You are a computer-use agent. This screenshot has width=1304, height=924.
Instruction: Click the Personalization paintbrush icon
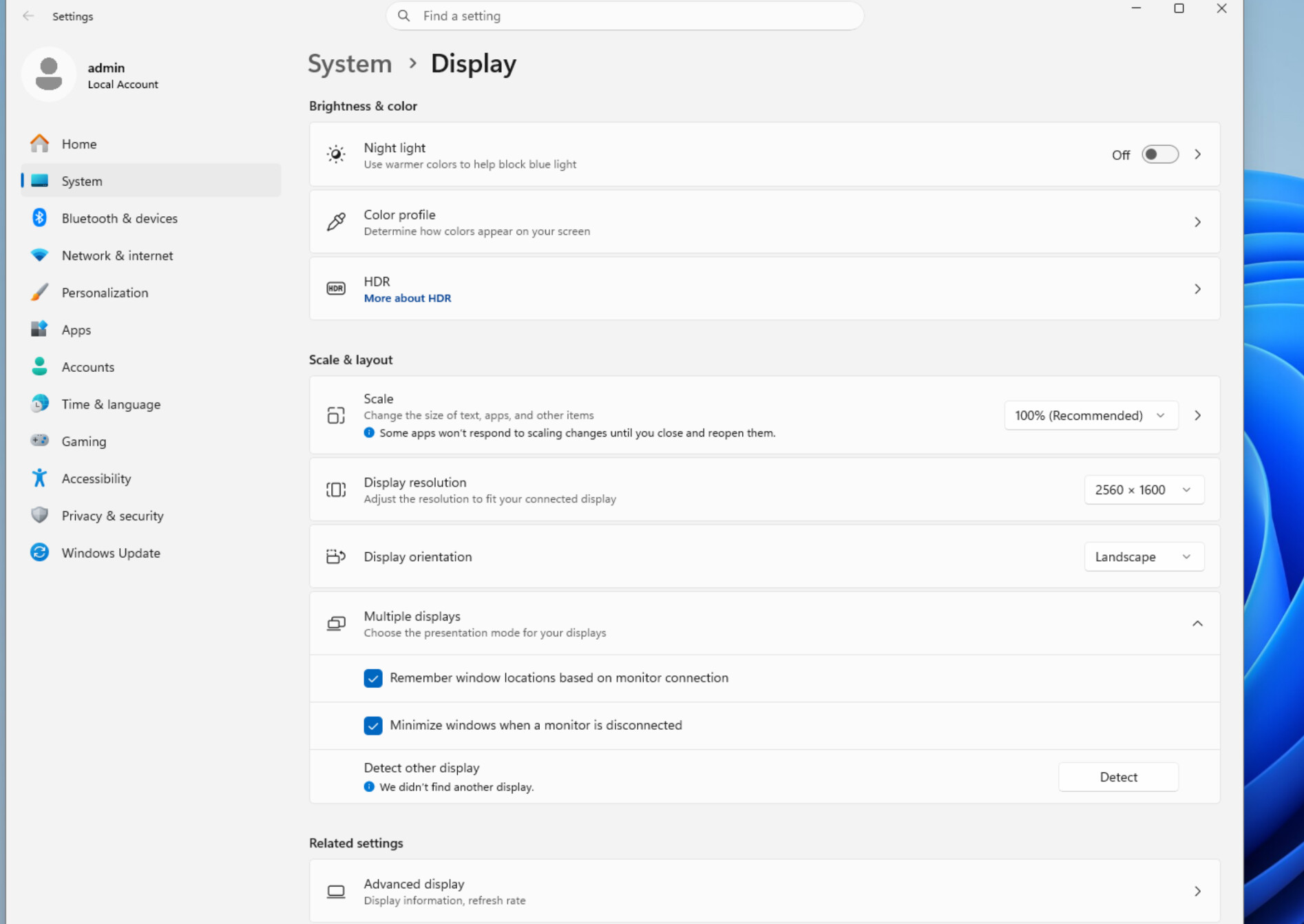(x=39, y=292)
